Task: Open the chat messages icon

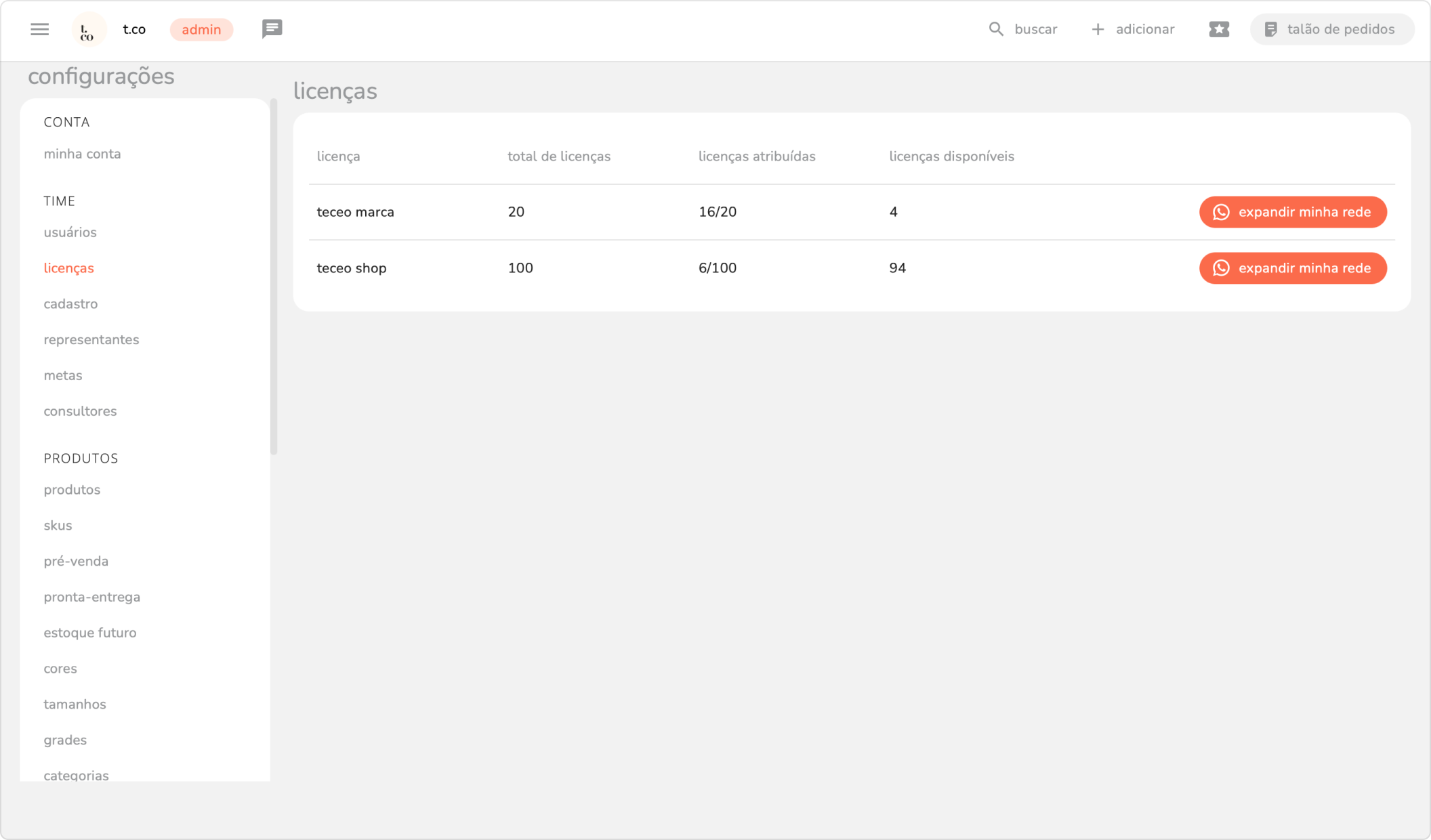Action: tap(272, 28)
